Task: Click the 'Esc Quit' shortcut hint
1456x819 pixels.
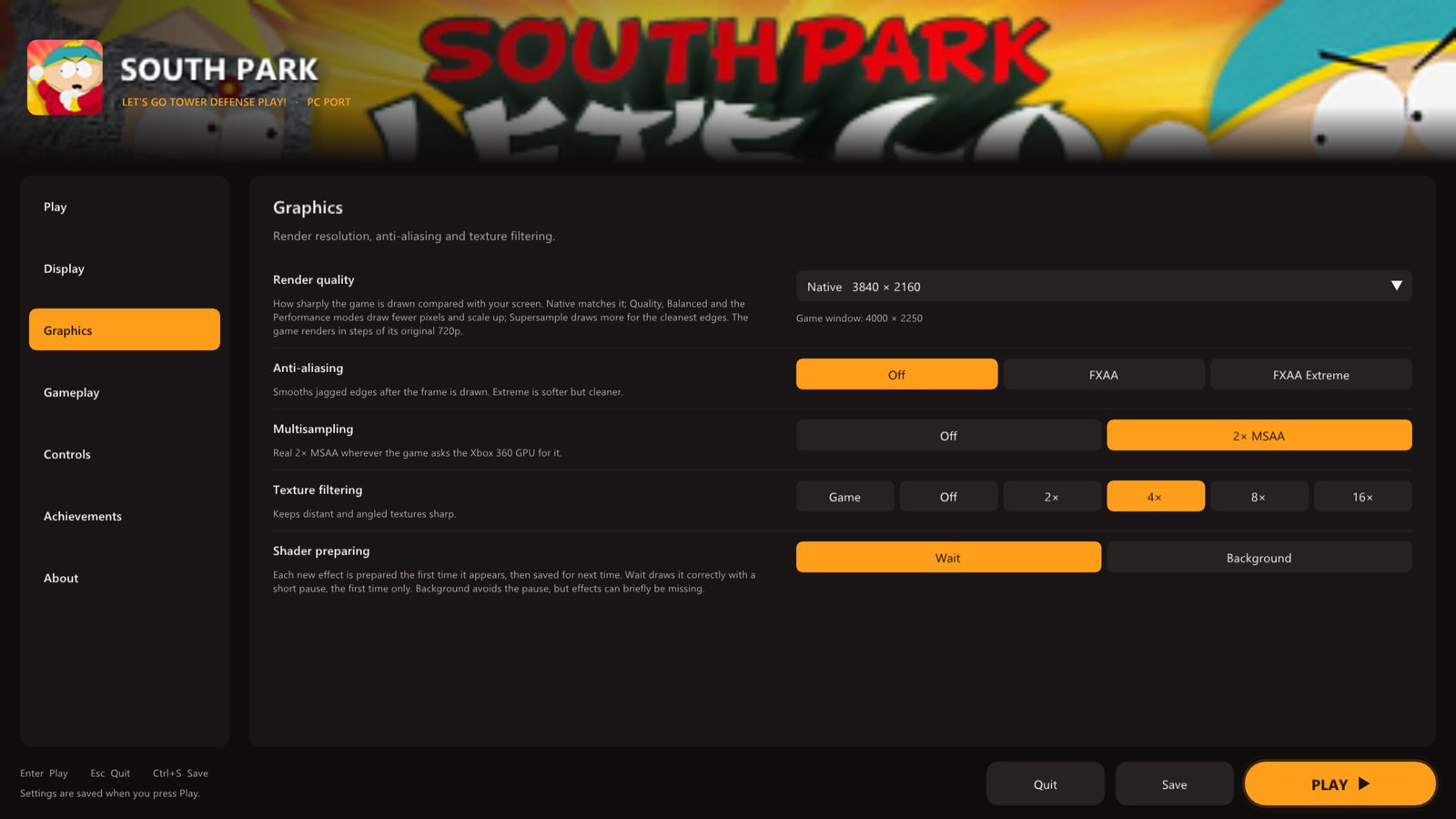Action: click(x=110, y=773)
